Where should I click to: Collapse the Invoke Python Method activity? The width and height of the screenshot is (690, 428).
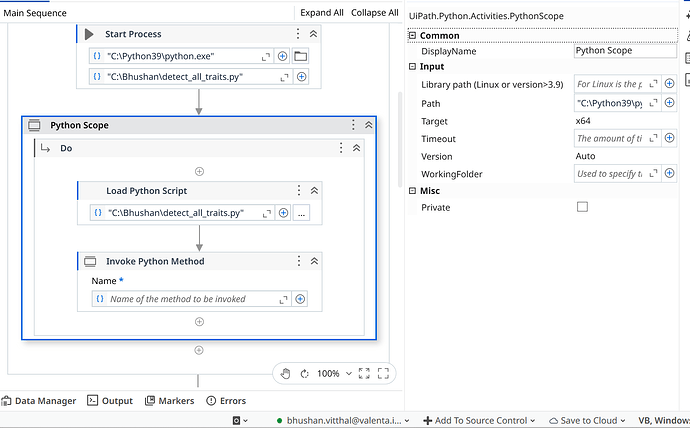[314, 261]
